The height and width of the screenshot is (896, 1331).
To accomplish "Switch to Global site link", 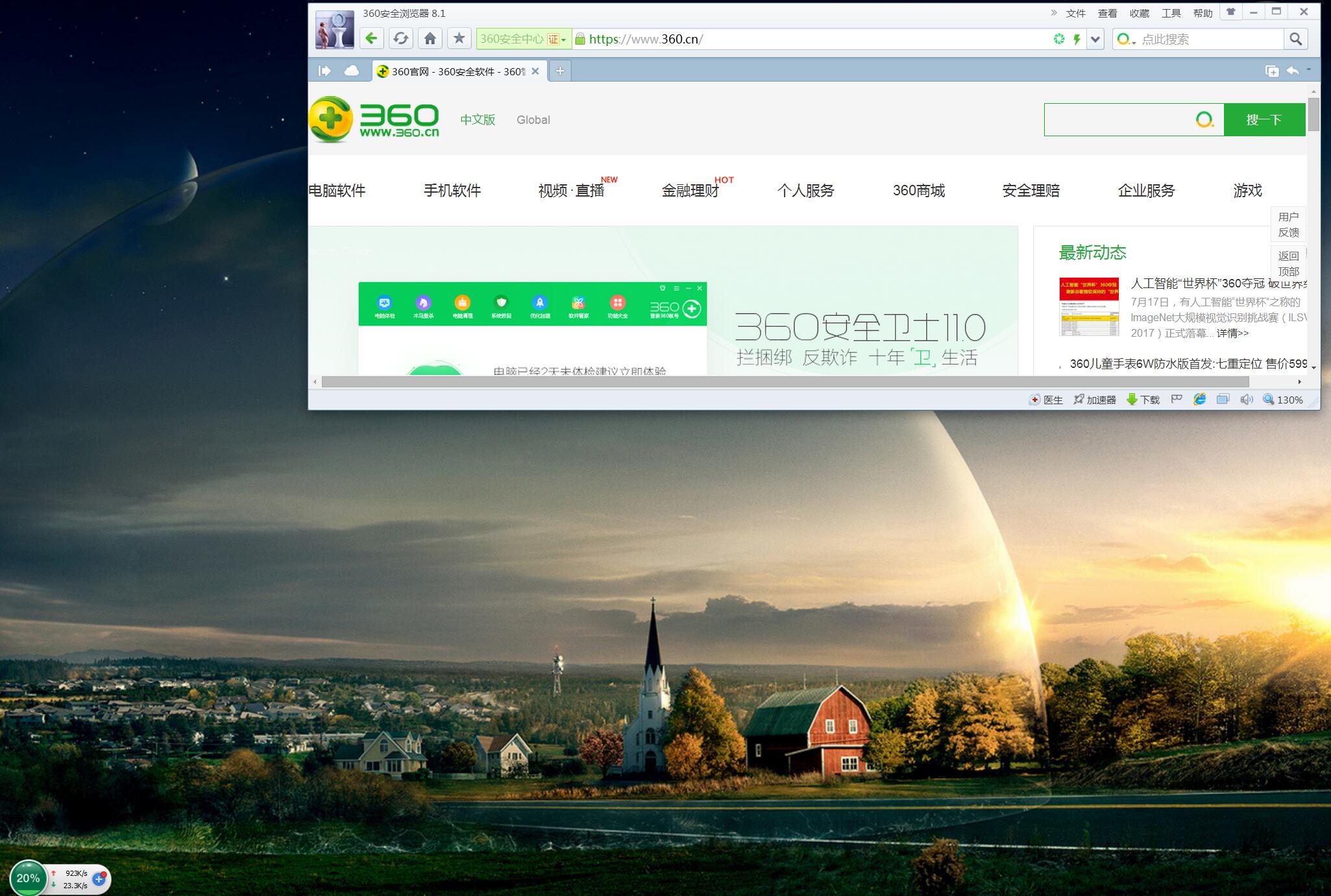I will 533,120.
